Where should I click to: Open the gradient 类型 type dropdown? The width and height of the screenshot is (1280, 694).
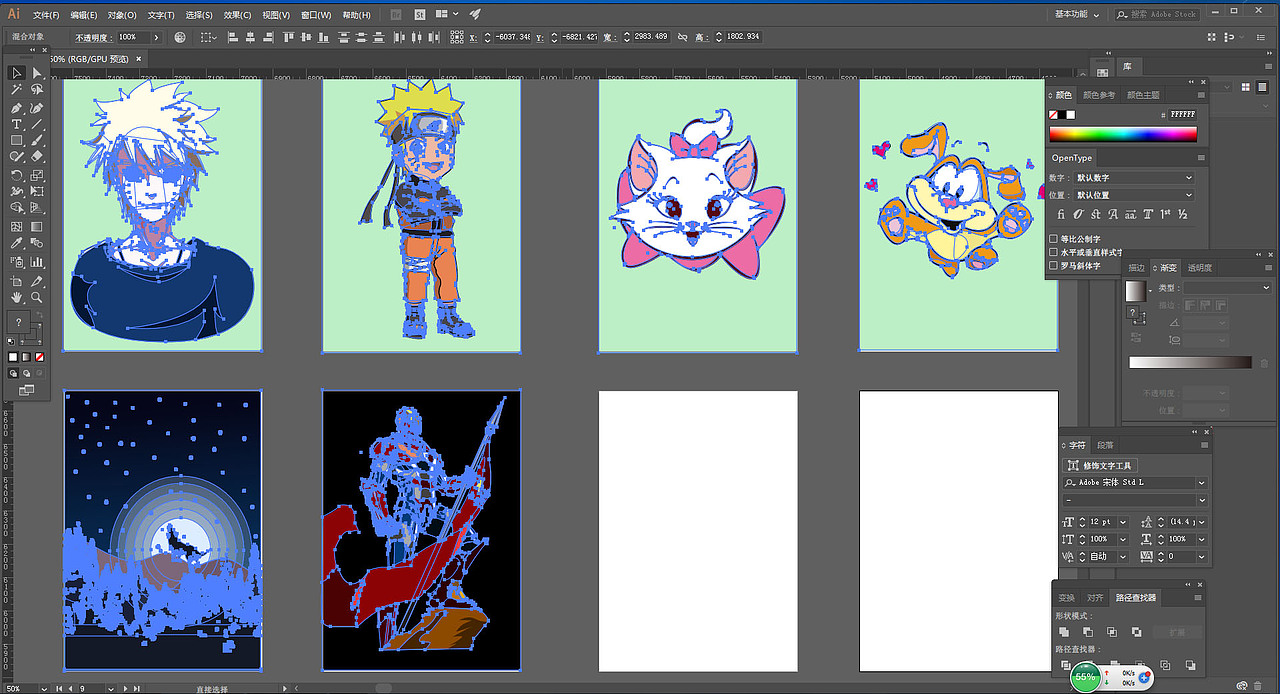[1227, 288]
